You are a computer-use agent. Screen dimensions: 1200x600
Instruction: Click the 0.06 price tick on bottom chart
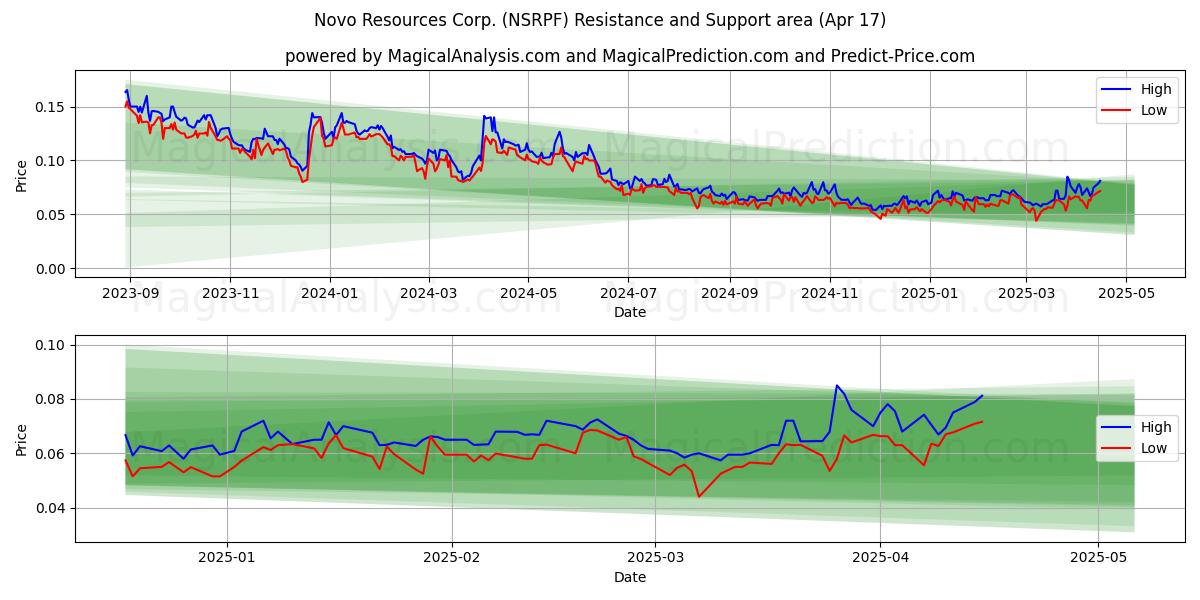point(52,454)
